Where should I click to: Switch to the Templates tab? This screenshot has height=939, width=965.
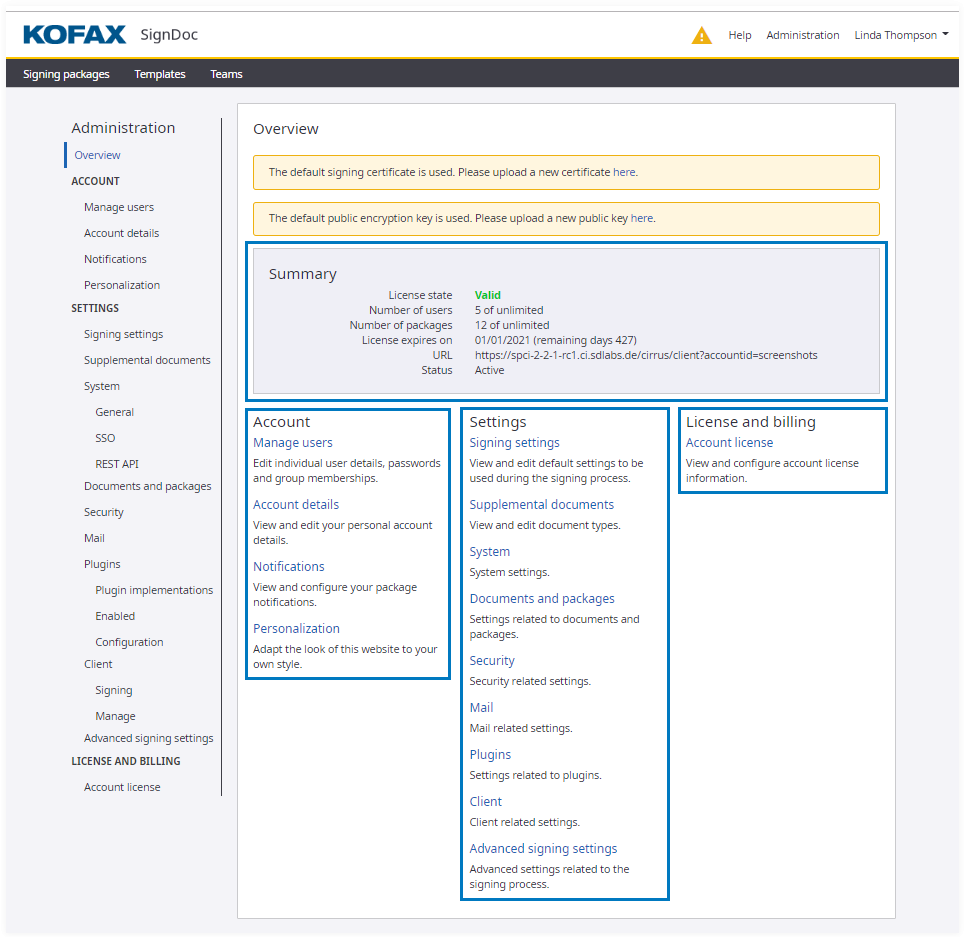(160, 74)
